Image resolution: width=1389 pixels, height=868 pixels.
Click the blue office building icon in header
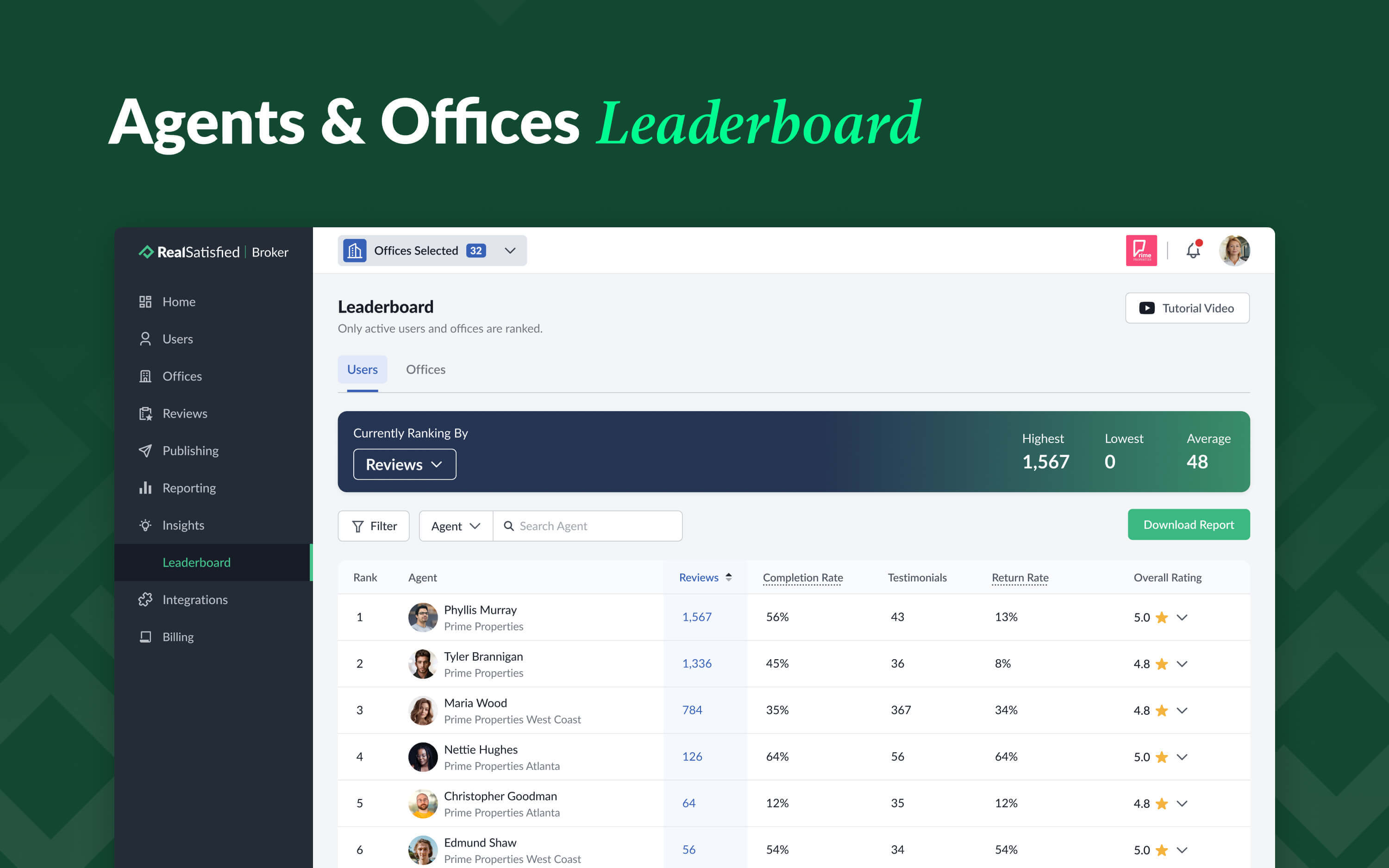355,251
